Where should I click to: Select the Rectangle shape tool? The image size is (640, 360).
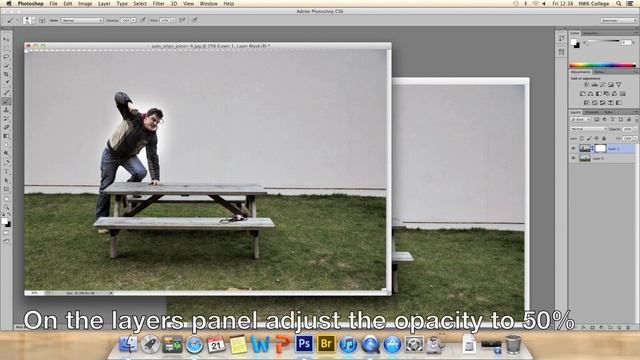click(6, 189)
